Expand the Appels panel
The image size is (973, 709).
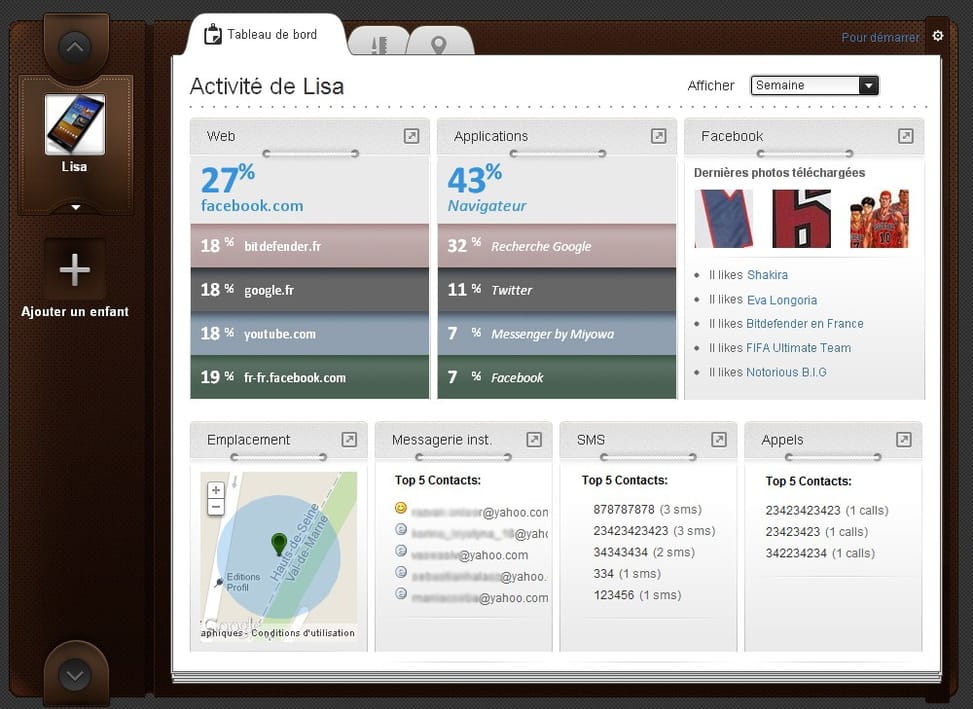[904, 440]
